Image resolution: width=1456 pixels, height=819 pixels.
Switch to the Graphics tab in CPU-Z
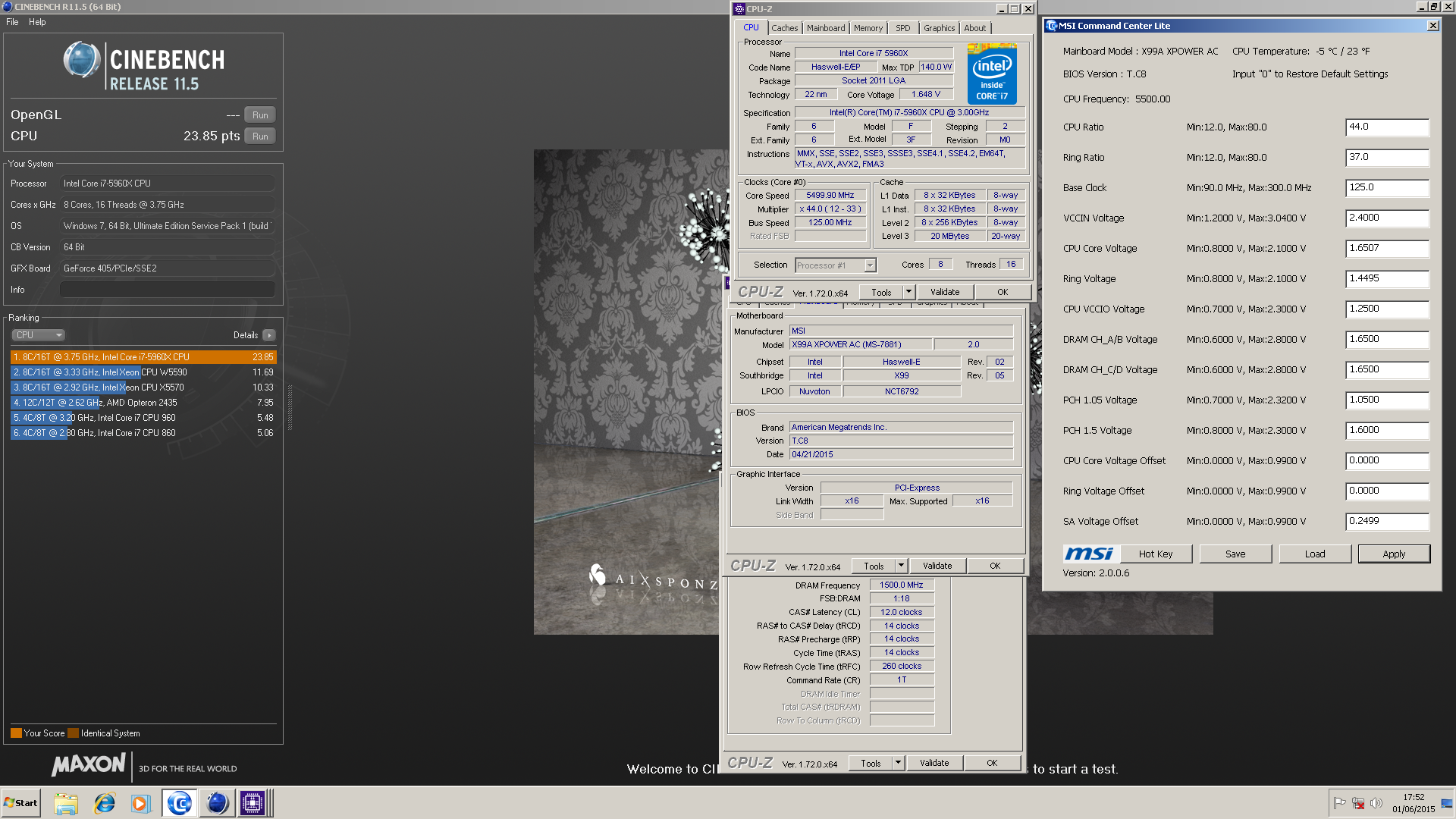pyautogui.click(x=939, y=28)
